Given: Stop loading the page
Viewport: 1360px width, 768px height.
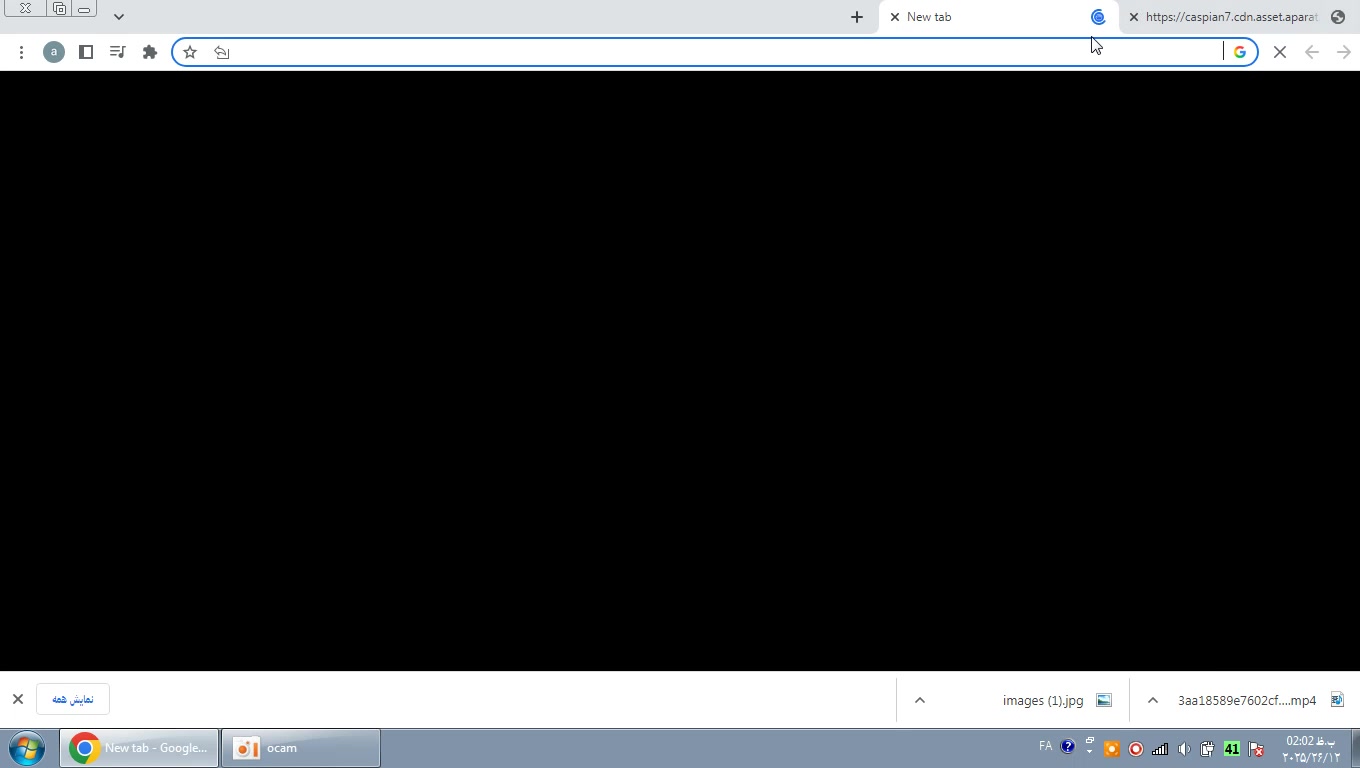Looking at the screenshot, I should coord(1280,52).
